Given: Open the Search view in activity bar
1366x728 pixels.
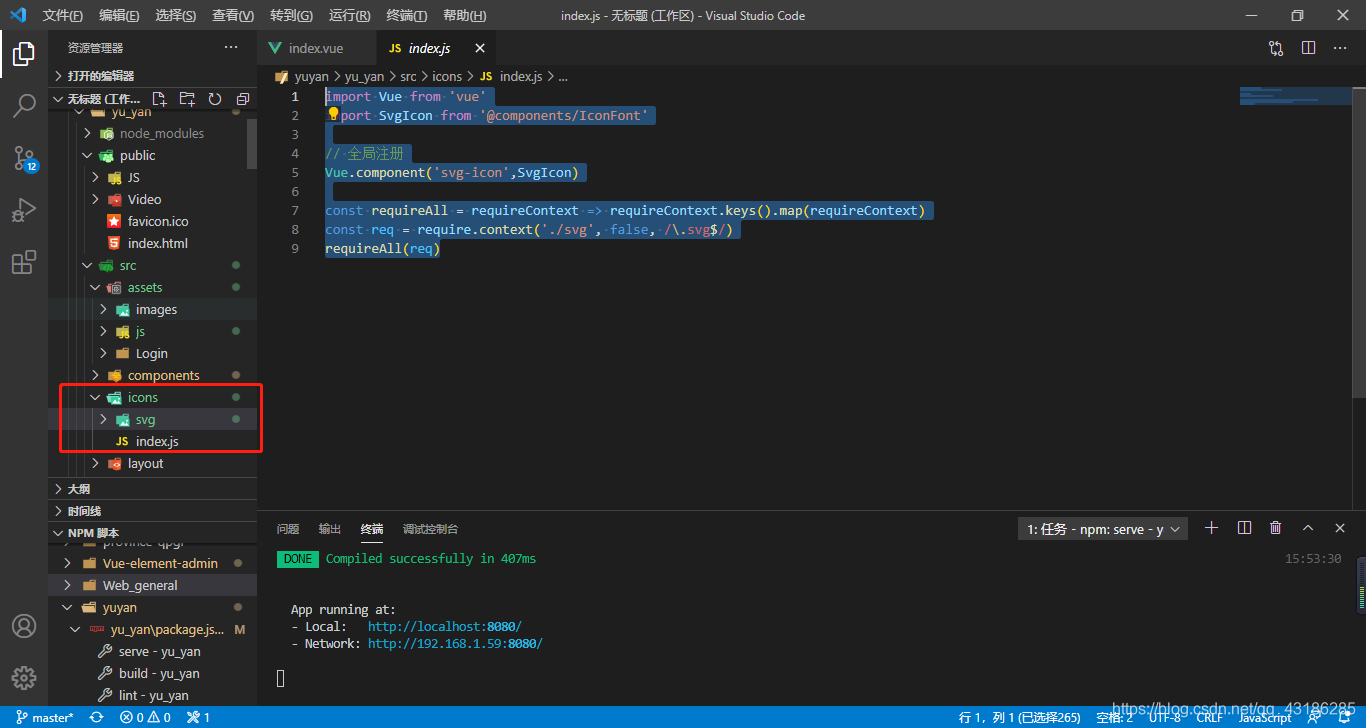Looking at the screenshot, I should click(x=24, y=105).
